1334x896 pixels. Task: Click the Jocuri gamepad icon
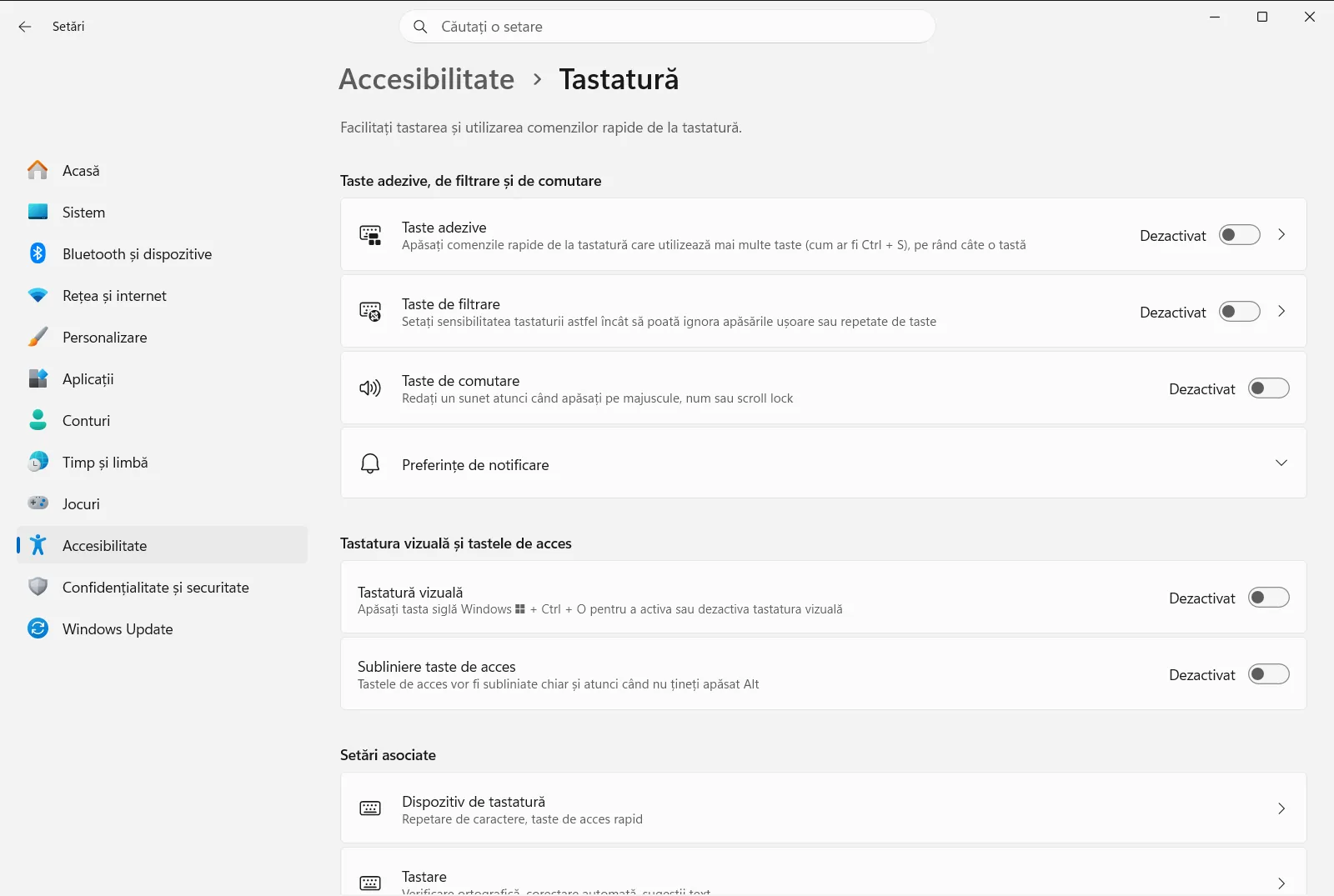pyautogui.click(x=38, y=503)
